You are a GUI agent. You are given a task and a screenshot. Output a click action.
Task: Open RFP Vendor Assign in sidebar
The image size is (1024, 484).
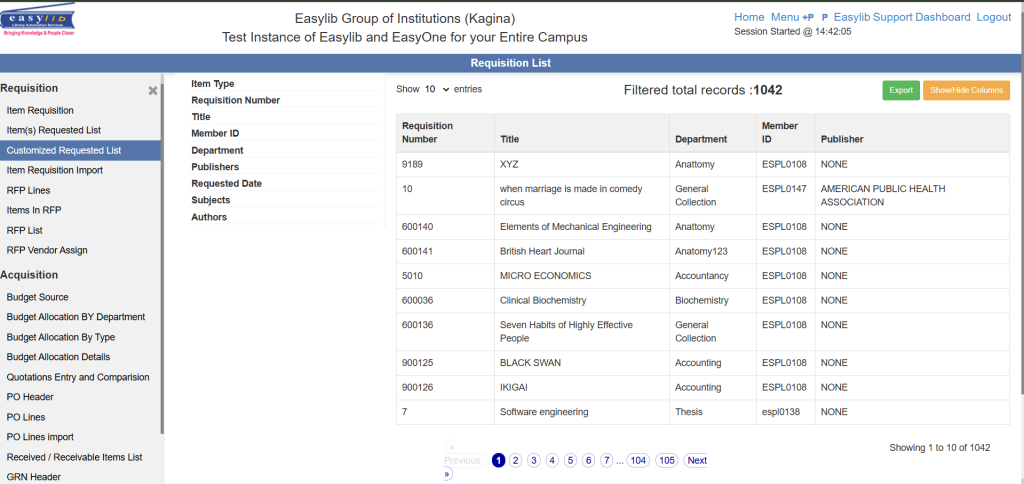[x=47, y=250]
